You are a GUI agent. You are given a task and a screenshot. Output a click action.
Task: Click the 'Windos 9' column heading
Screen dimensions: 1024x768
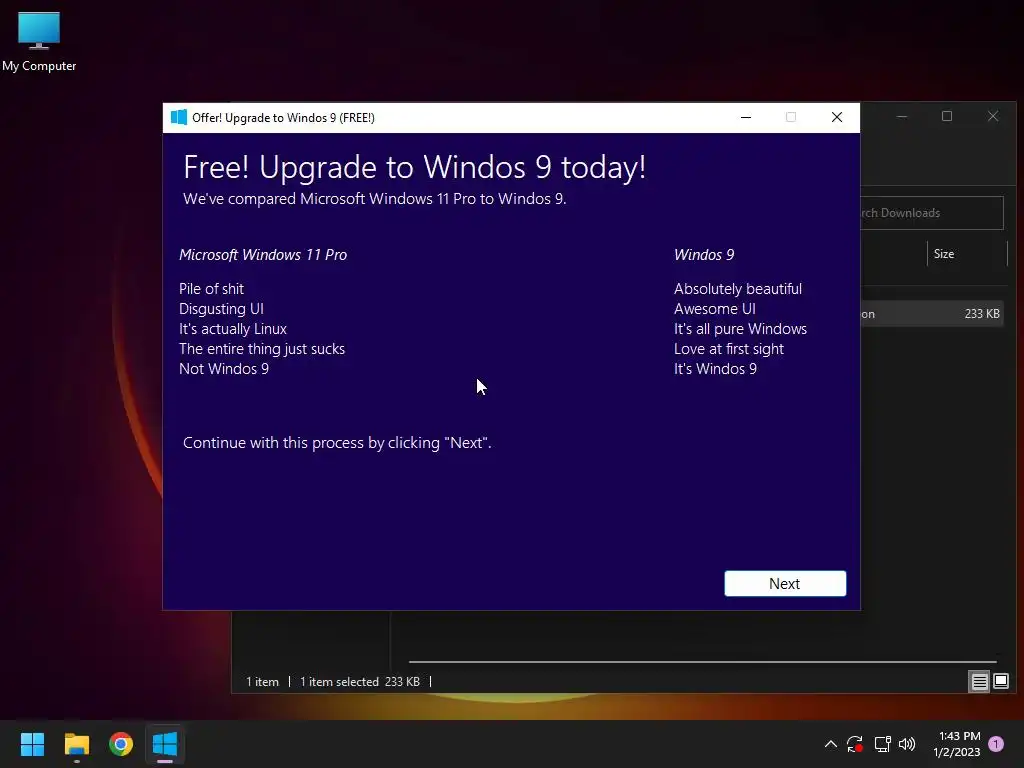point(704,255)
